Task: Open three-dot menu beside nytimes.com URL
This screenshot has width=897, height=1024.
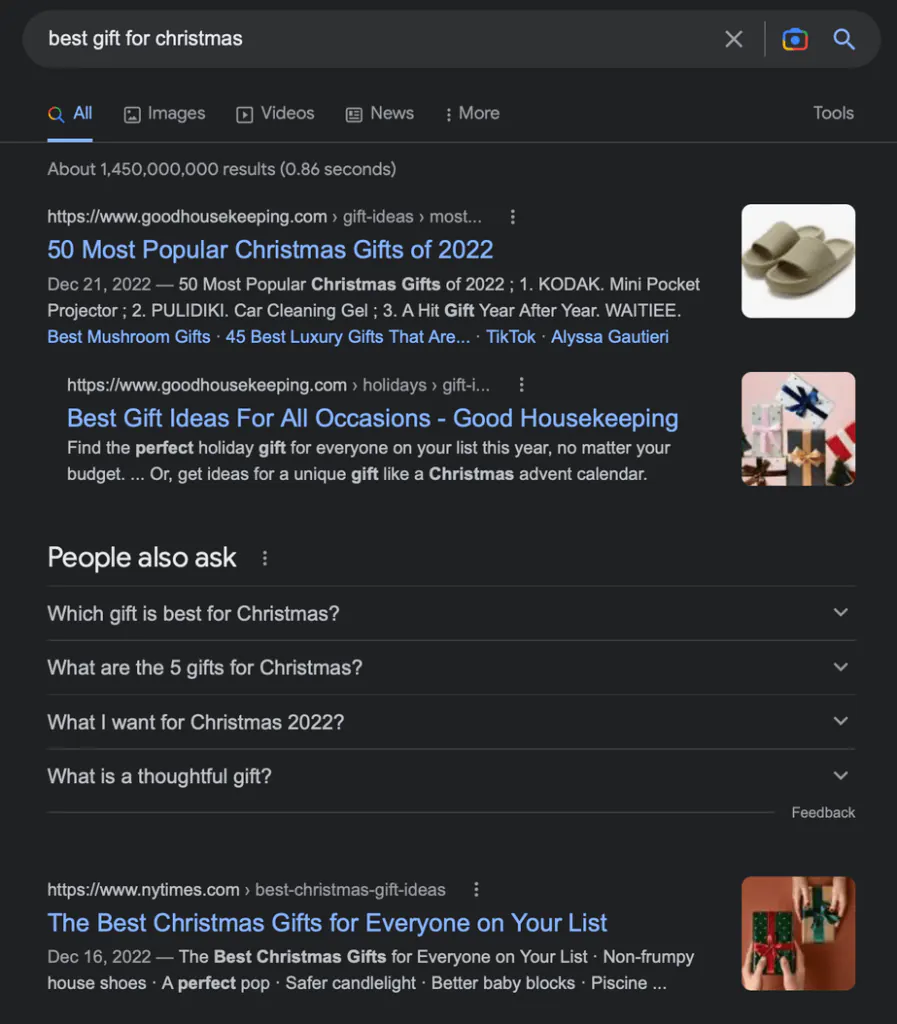Action: (476, 889)
